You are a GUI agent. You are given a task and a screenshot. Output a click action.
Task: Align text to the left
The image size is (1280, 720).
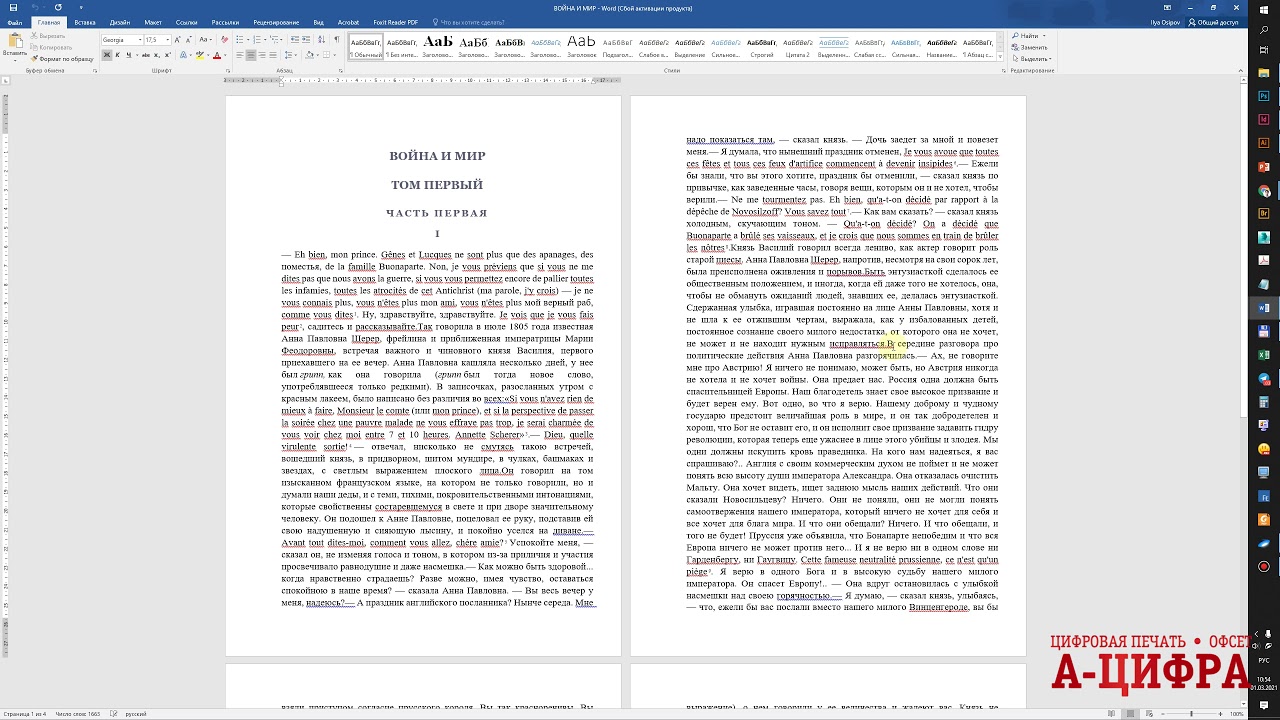pos(240,55)
